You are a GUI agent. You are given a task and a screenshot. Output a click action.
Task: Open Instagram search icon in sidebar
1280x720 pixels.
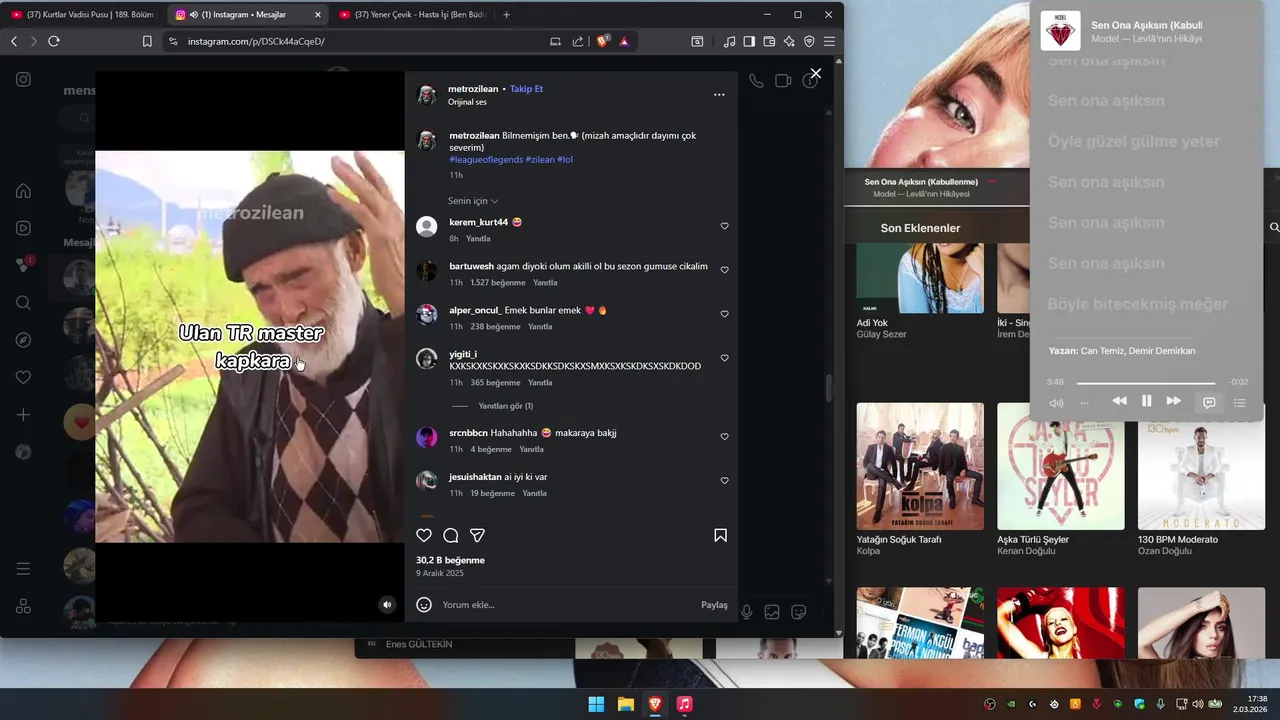pyautogui.click(x=23, y=303)
